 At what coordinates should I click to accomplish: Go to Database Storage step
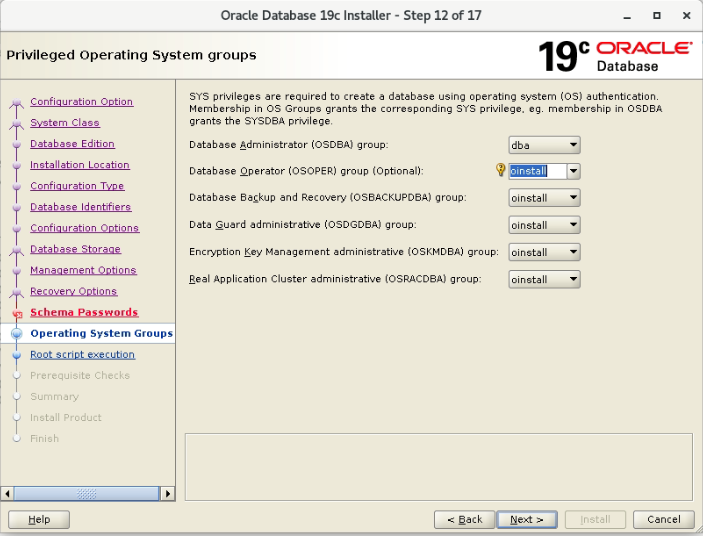click(x=75, y=249)
